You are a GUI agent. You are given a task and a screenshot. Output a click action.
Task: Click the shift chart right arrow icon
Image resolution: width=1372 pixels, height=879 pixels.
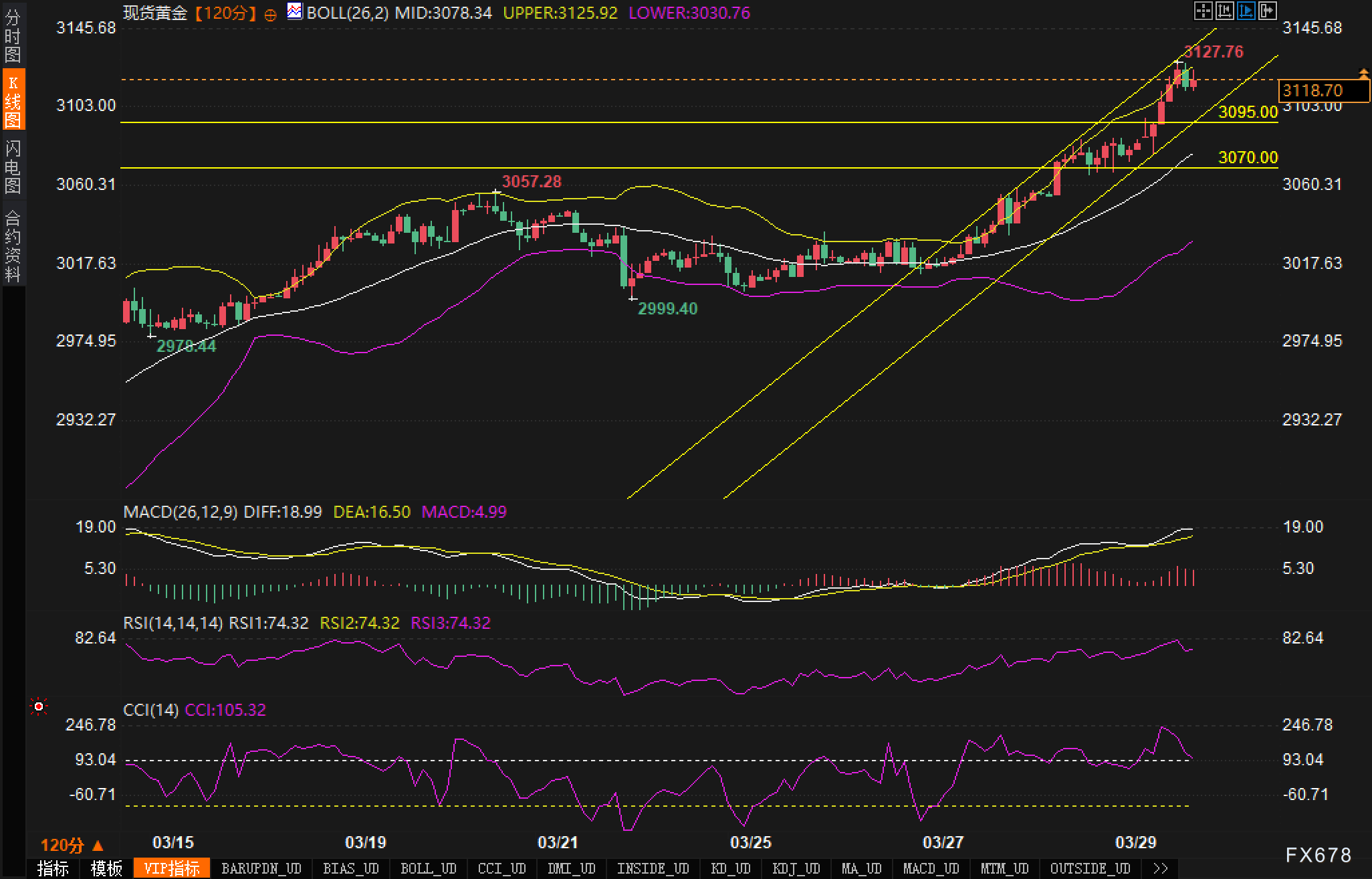[x=1267, y=11]
